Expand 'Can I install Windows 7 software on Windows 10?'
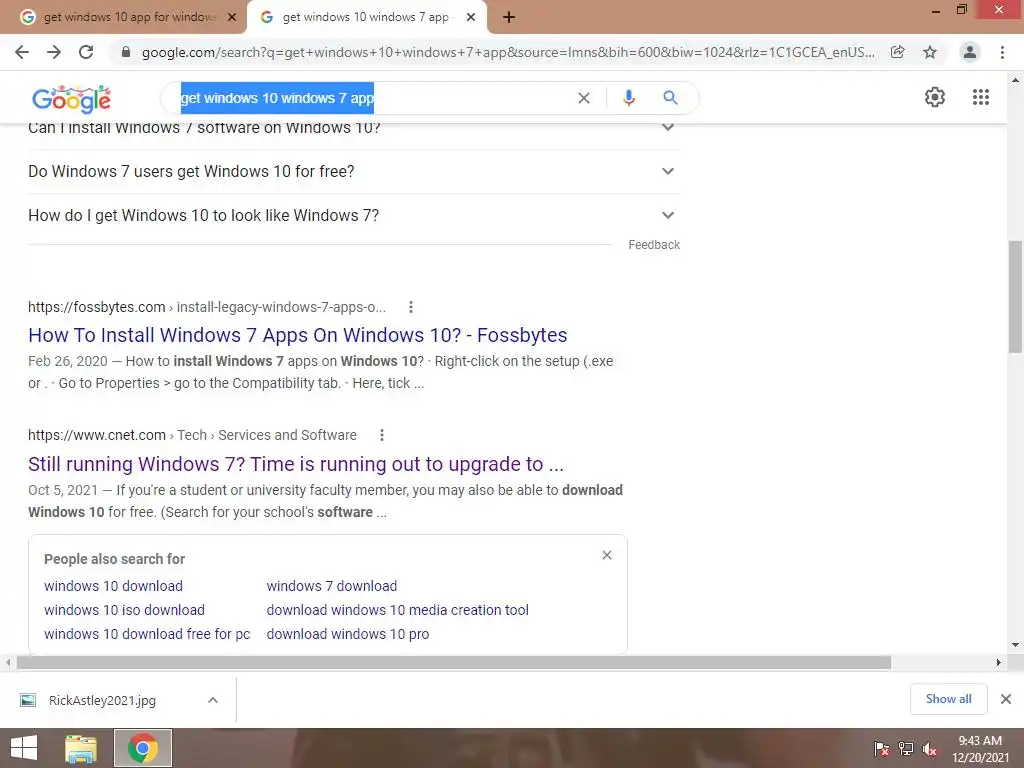1024x768 pixels. pyautogui.click(x=354, y=128)
